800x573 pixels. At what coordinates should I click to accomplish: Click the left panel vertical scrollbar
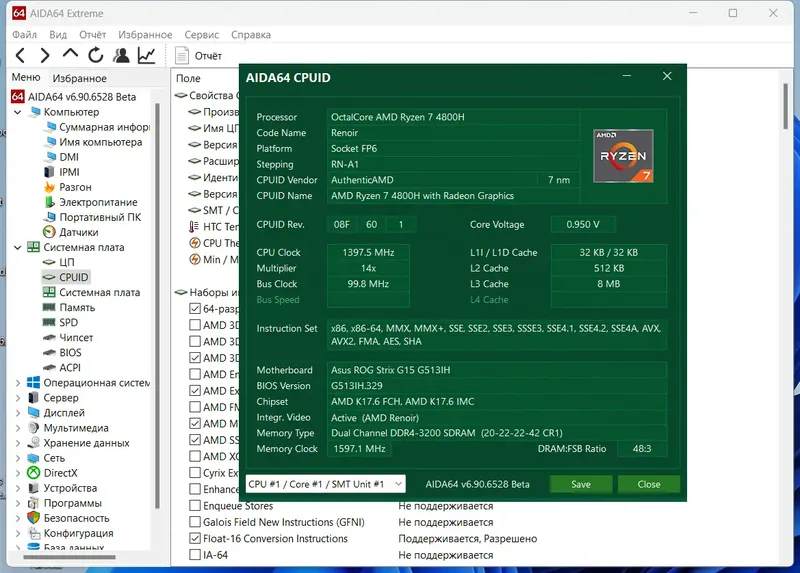[156, 300]
